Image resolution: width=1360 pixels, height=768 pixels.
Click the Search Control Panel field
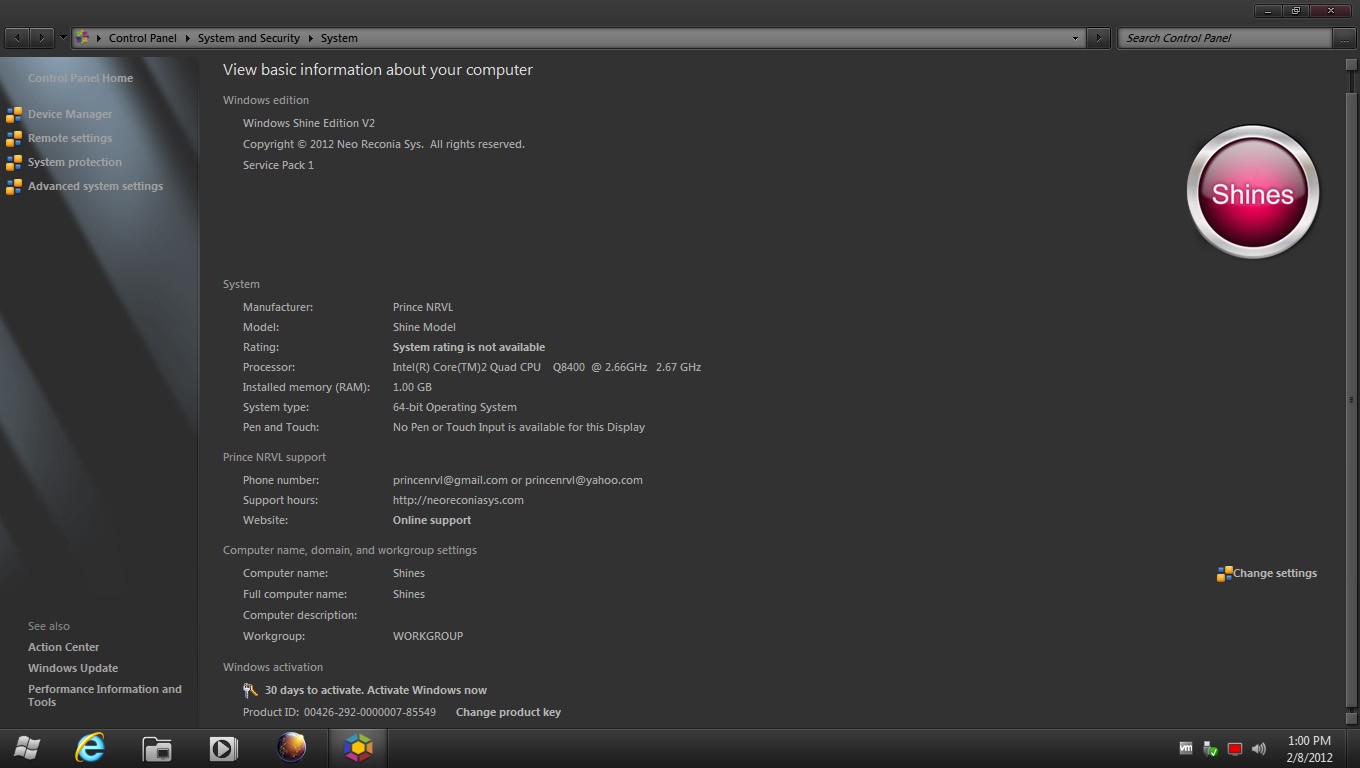tap(1226, 38)
